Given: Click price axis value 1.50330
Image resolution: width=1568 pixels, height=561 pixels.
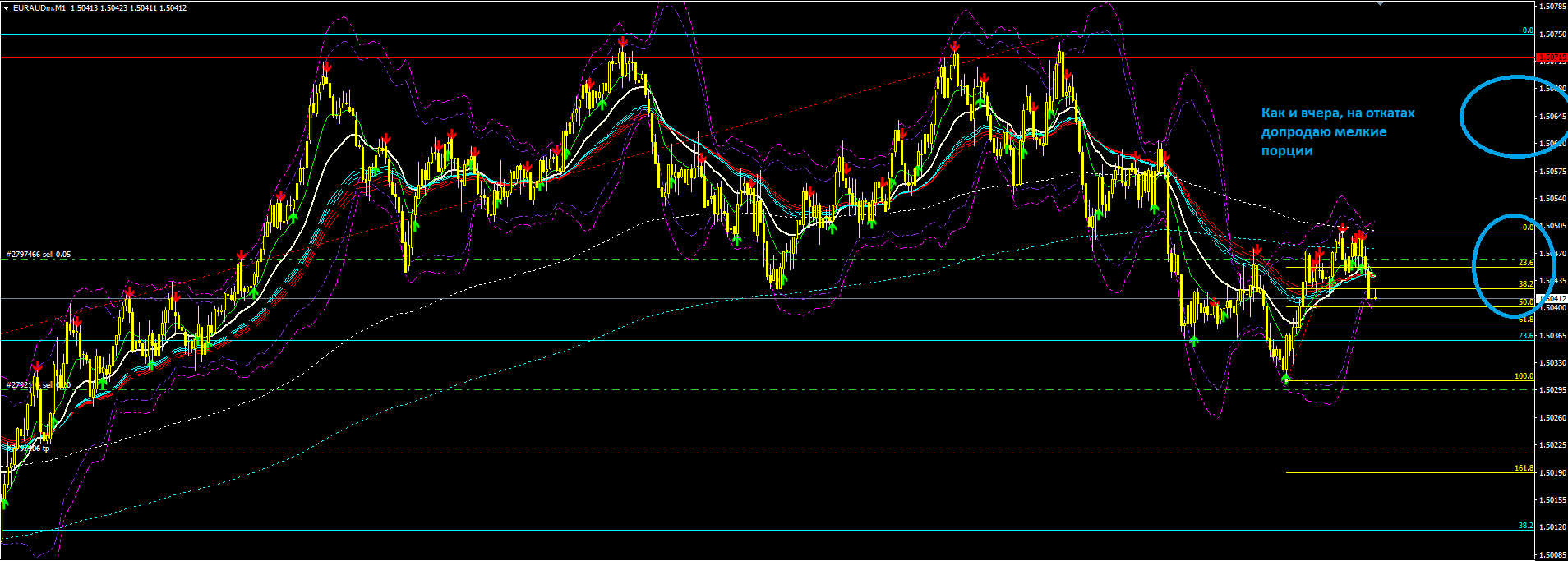Looking at the screenshot, I should pyautogui.click(x=1552, y=363).
